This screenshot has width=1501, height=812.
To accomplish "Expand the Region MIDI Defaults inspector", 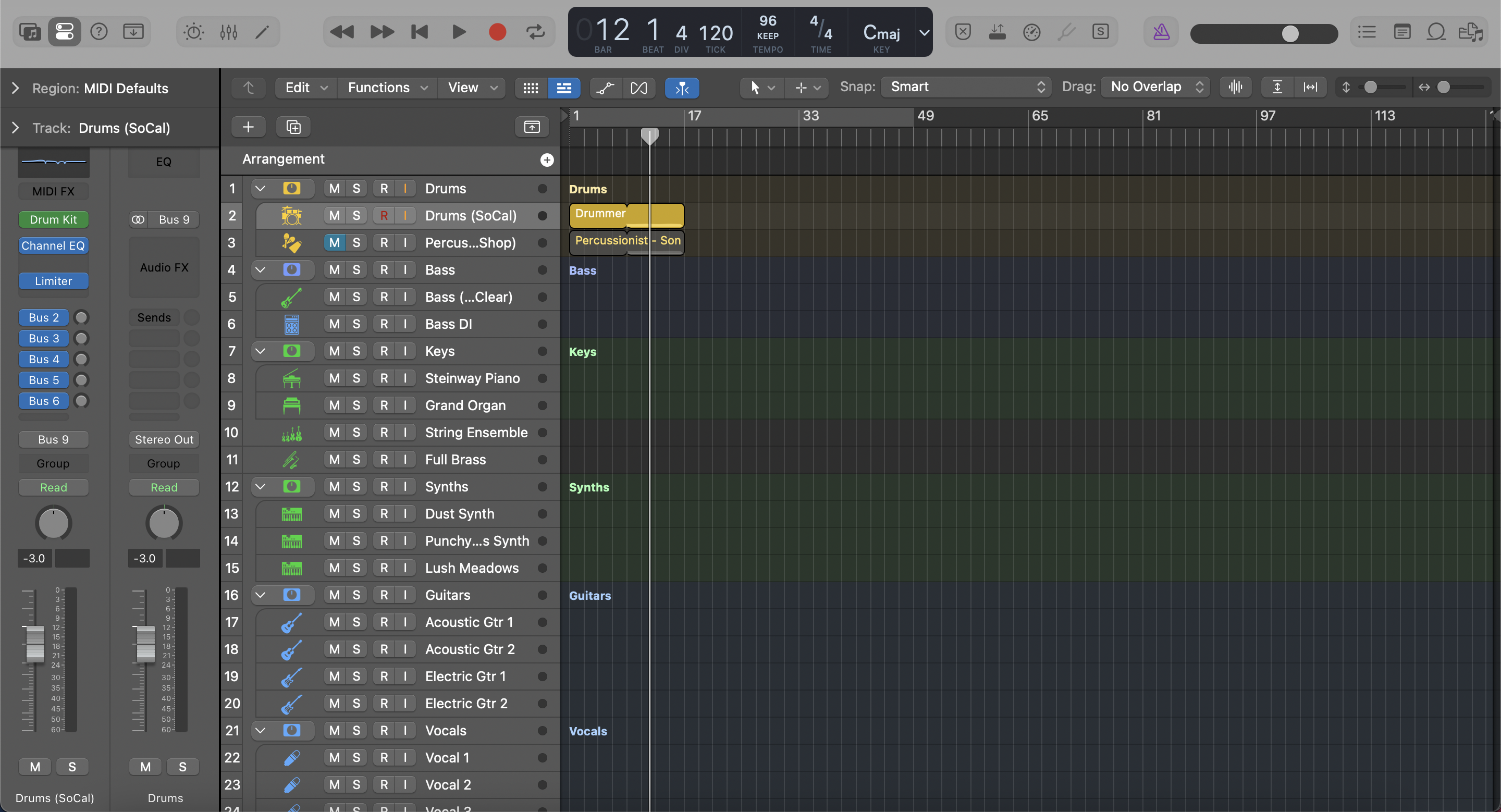I will tap(16, 89).
